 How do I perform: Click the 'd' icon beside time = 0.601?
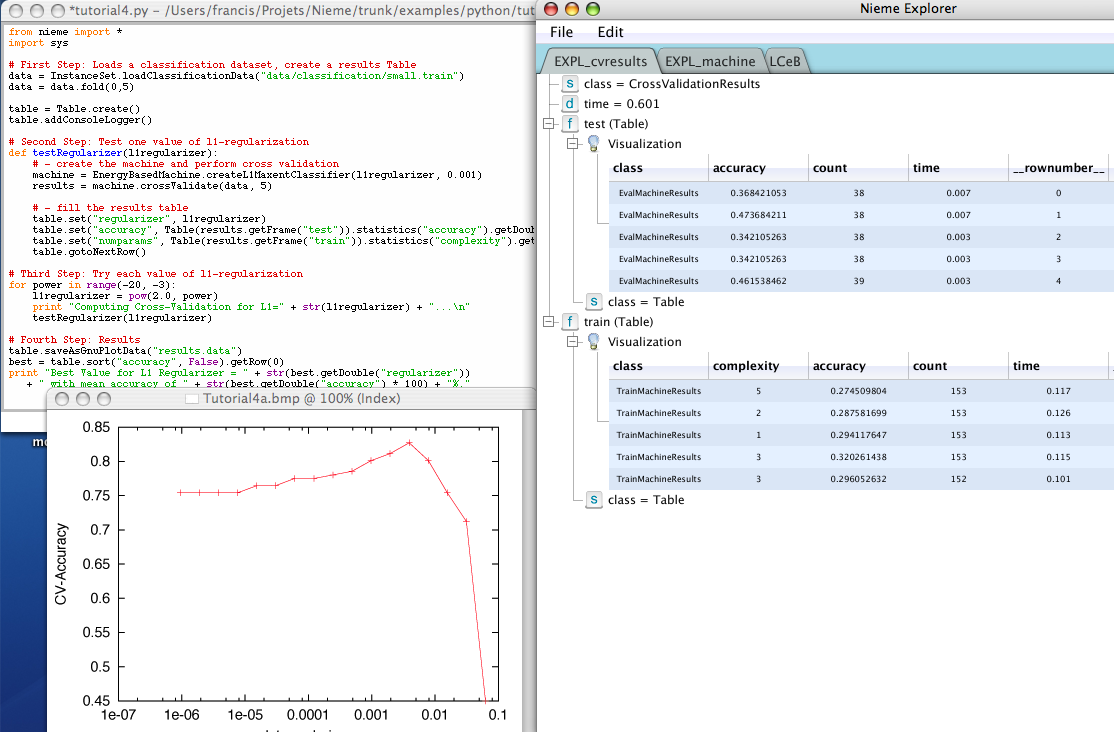(570, 104)
